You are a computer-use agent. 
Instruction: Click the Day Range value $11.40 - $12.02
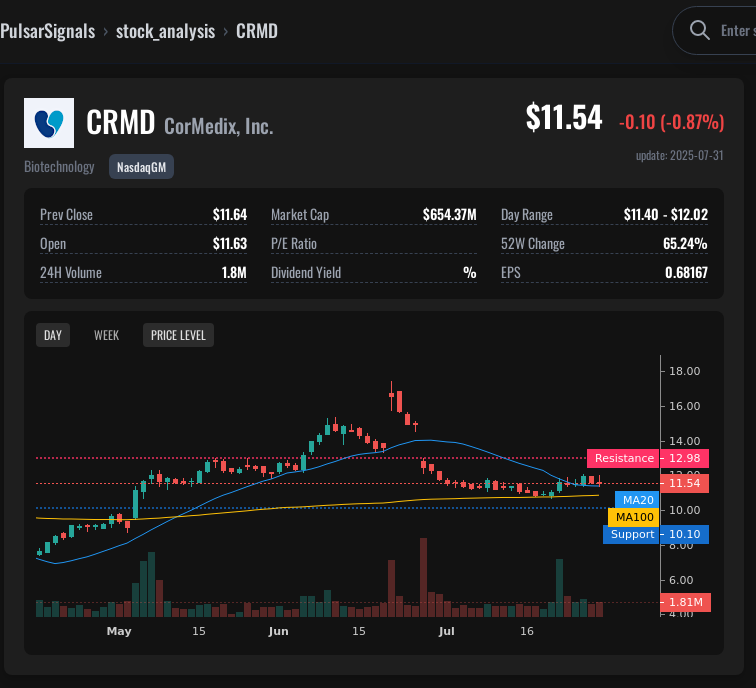pos(665,215)
